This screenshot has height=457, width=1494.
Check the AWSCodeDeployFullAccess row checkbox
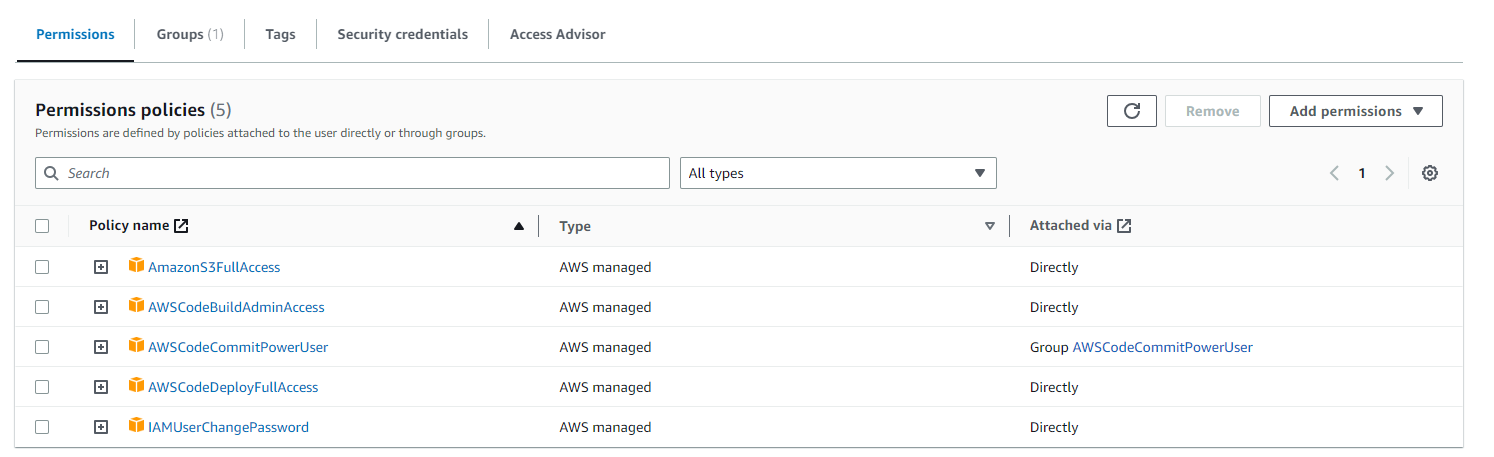tap(42, 387)
